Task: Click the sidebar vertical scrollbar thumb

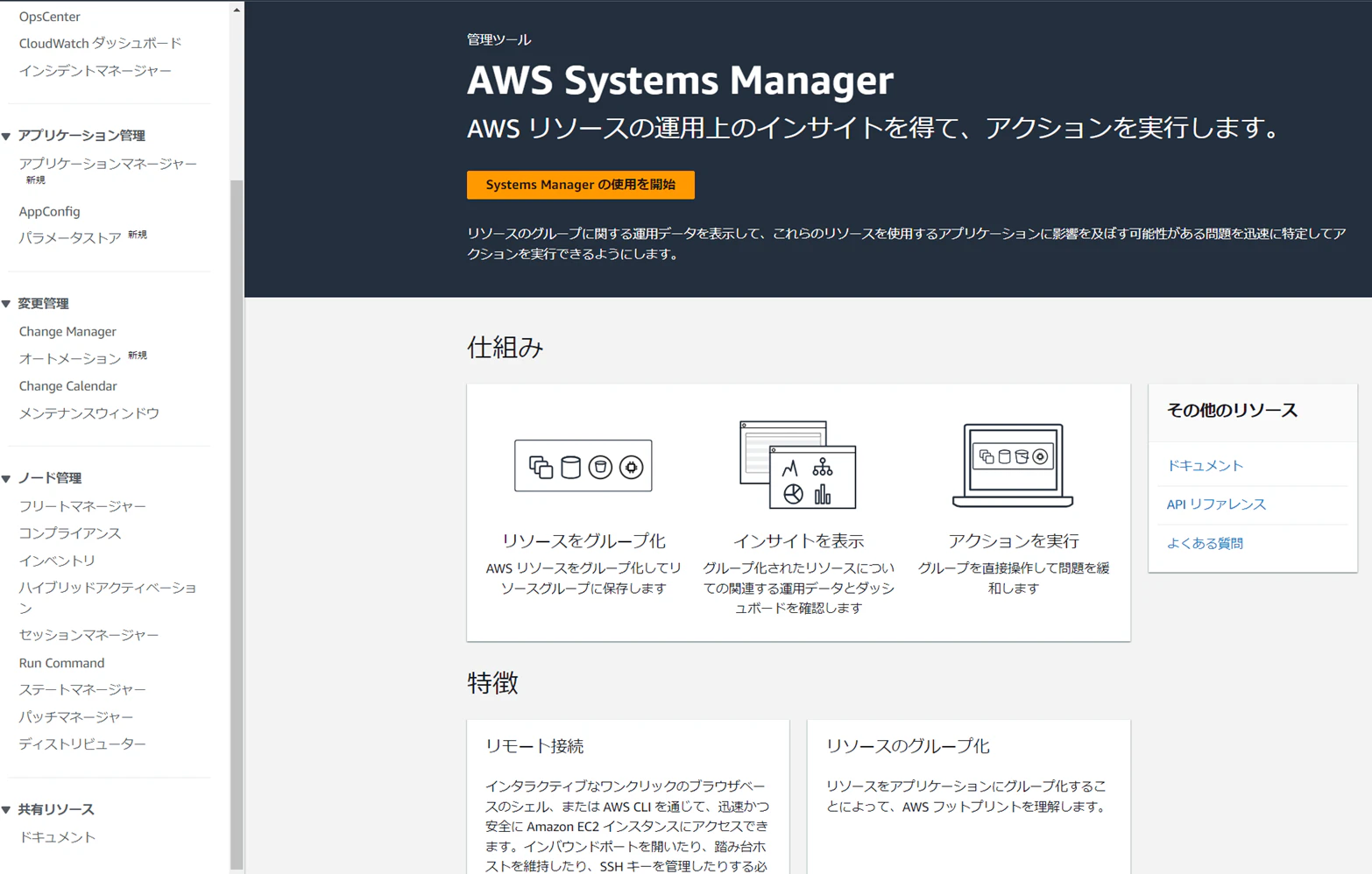Action: point(237,524)
